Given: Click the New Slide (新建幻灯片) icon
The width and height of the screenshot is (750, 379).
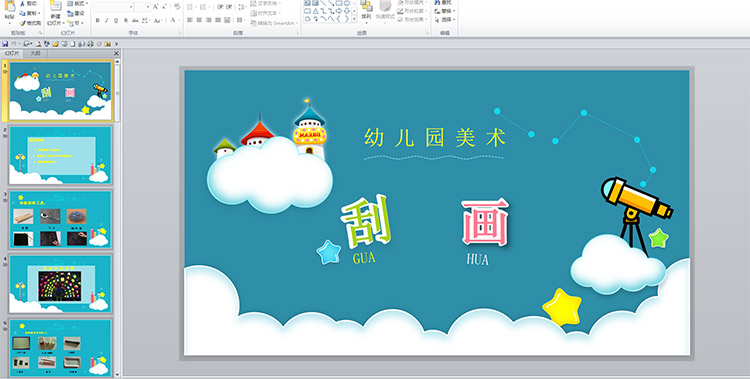Looking at the screenshot, I should (55, 12).
